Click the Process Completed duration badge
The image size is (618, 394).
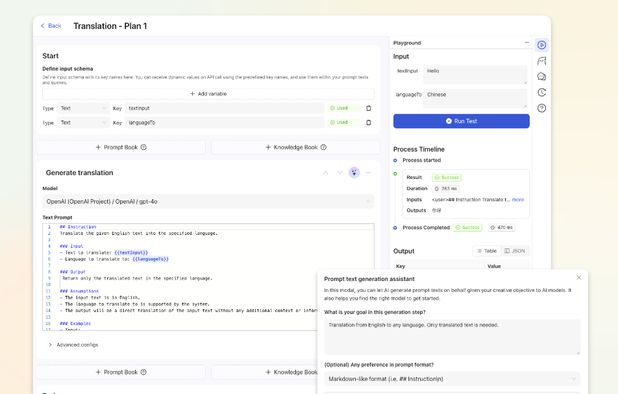coord(501,228)
